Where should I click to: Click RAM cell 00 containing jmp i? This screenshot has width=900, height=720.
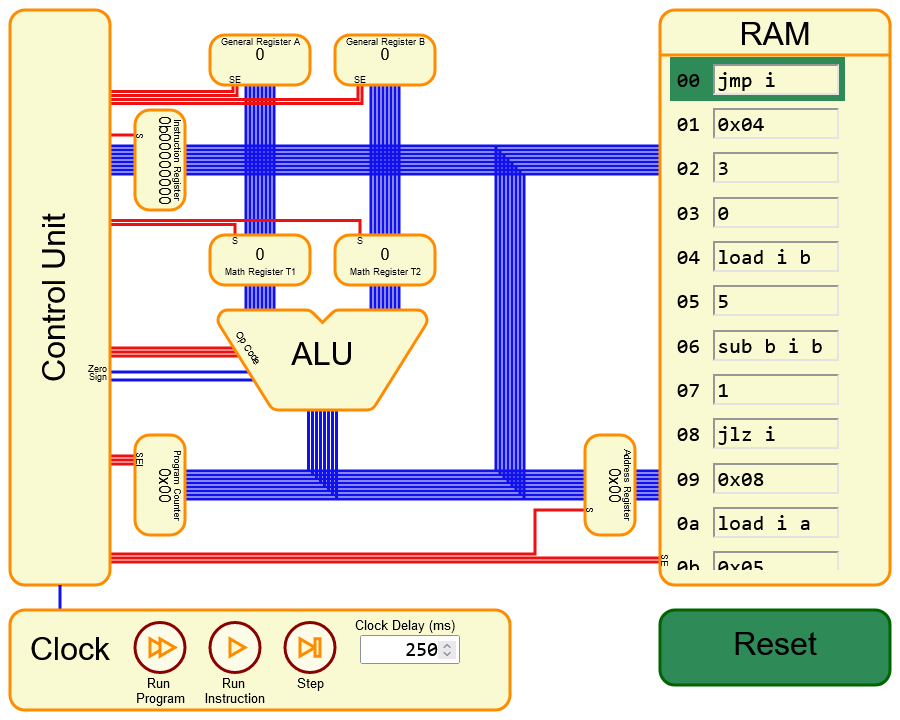click(x=775, y=80)
